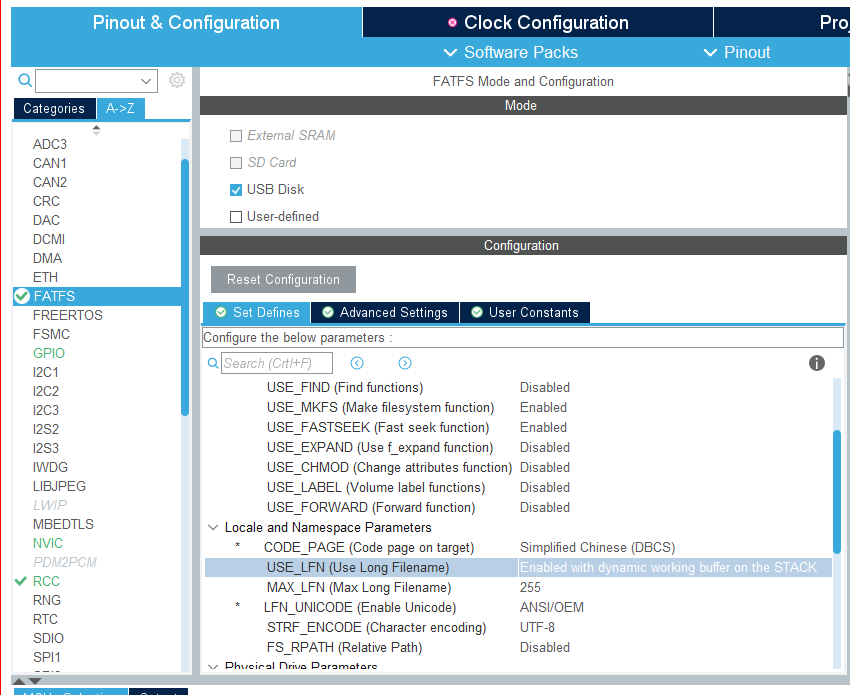Open the gear settings icon beside search
850x695 pixels.
(177, 80)
